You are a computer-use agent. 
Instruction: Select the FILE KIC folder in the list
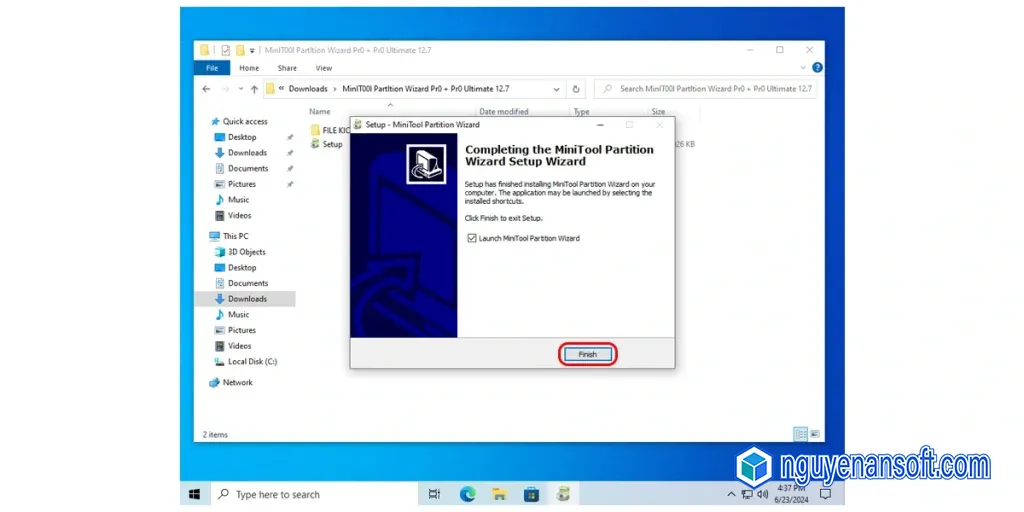[x=330, y=130]
